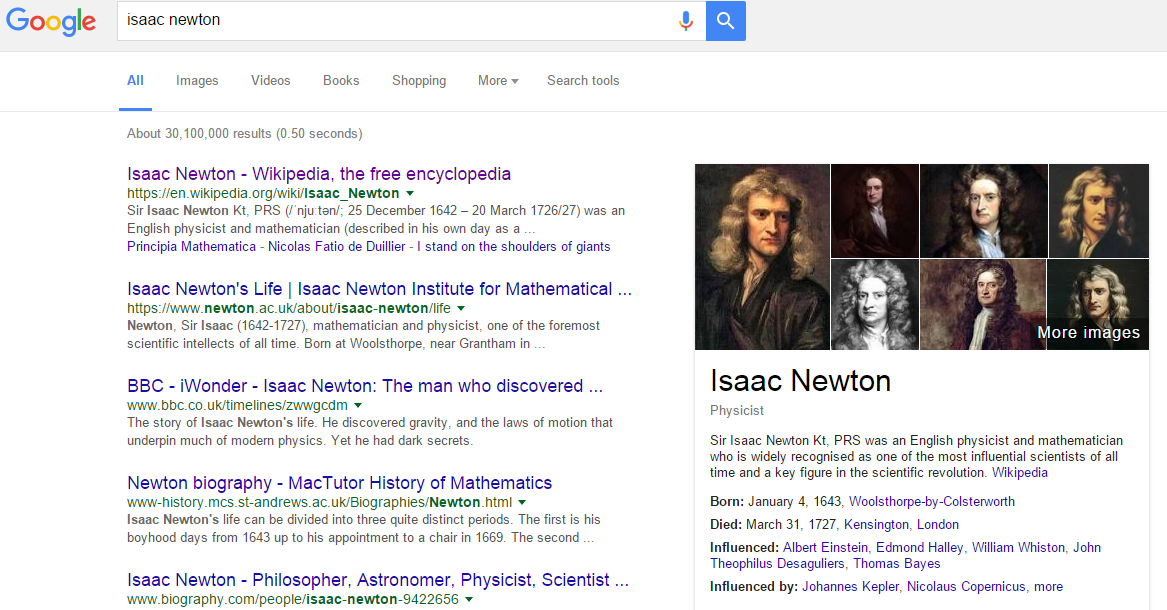The width and height of the screenshot is (1167, 610).
Task: Open the large Newton portrait thumbnail
Action: coord(762,257)
